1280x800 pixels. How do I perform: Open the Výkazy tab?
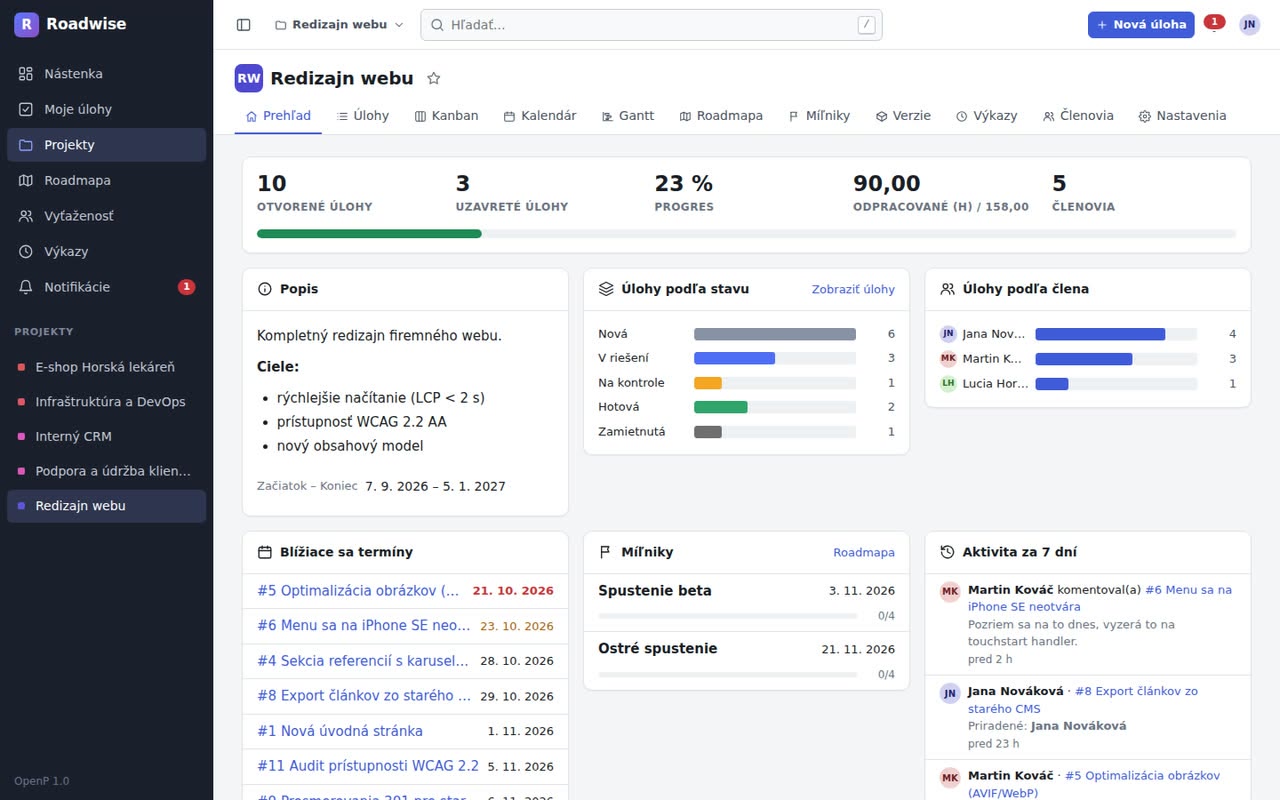coord(986,116)
